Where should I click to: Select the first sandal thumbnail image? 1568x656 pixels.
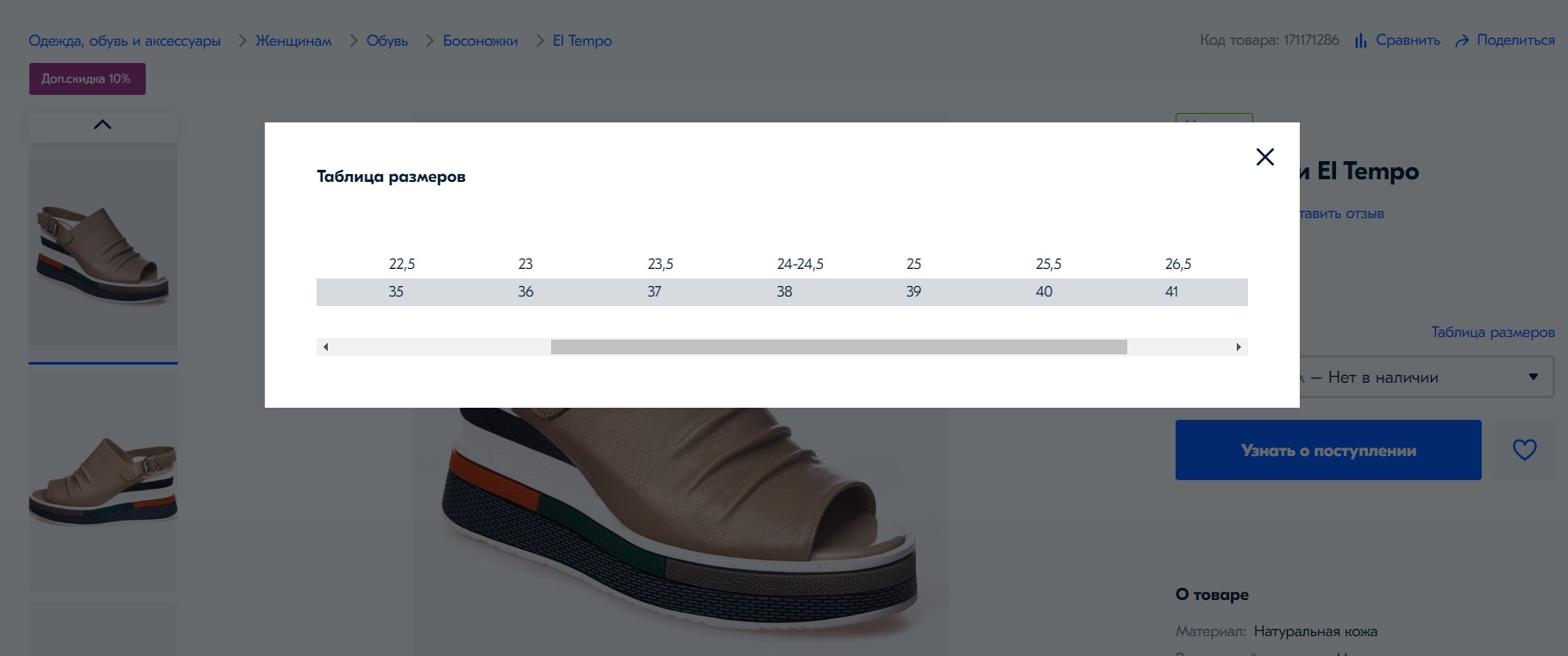(x=103, y=252)
